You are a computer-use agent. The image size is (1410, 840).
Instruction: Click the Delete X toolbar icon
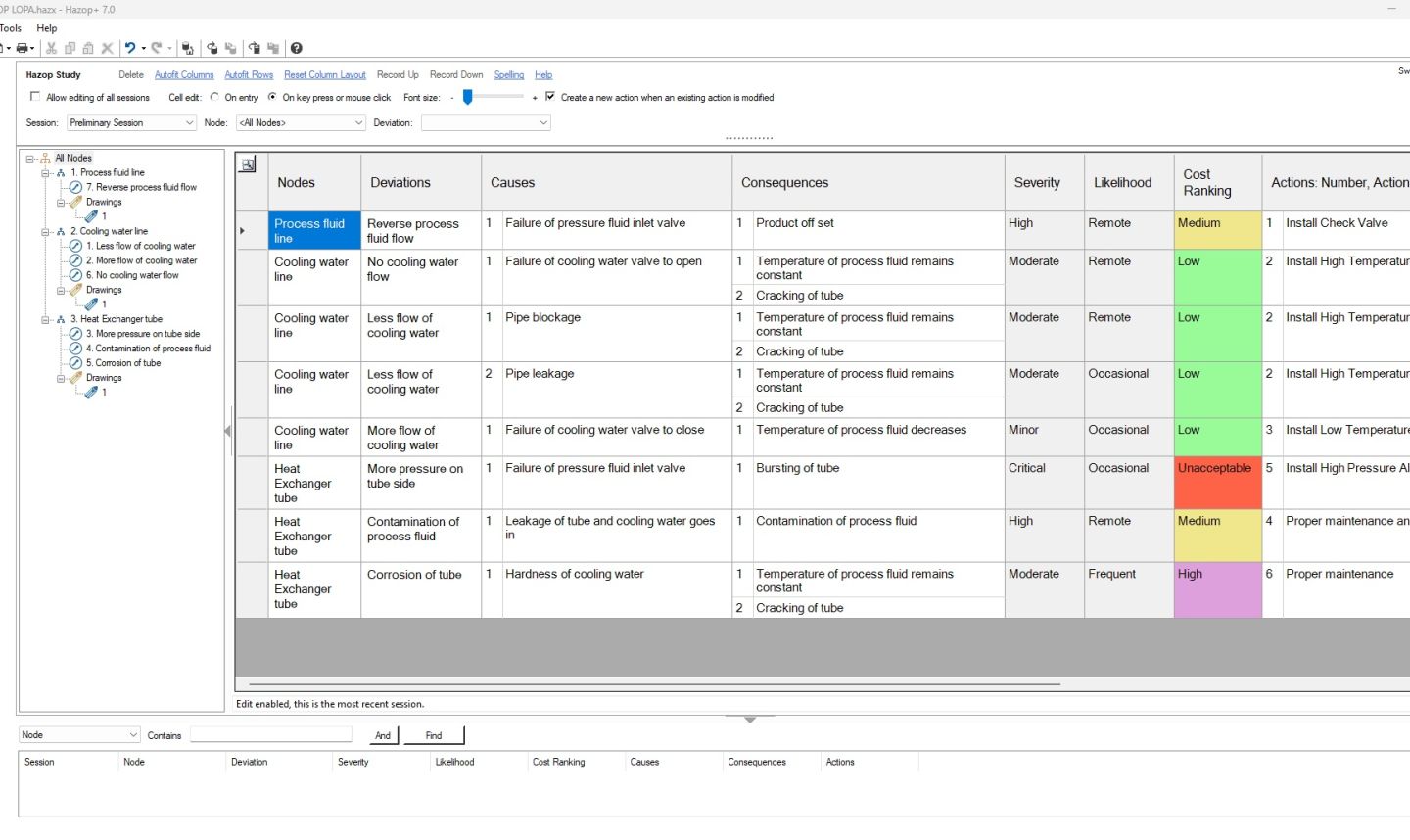[x=106, y=48]
